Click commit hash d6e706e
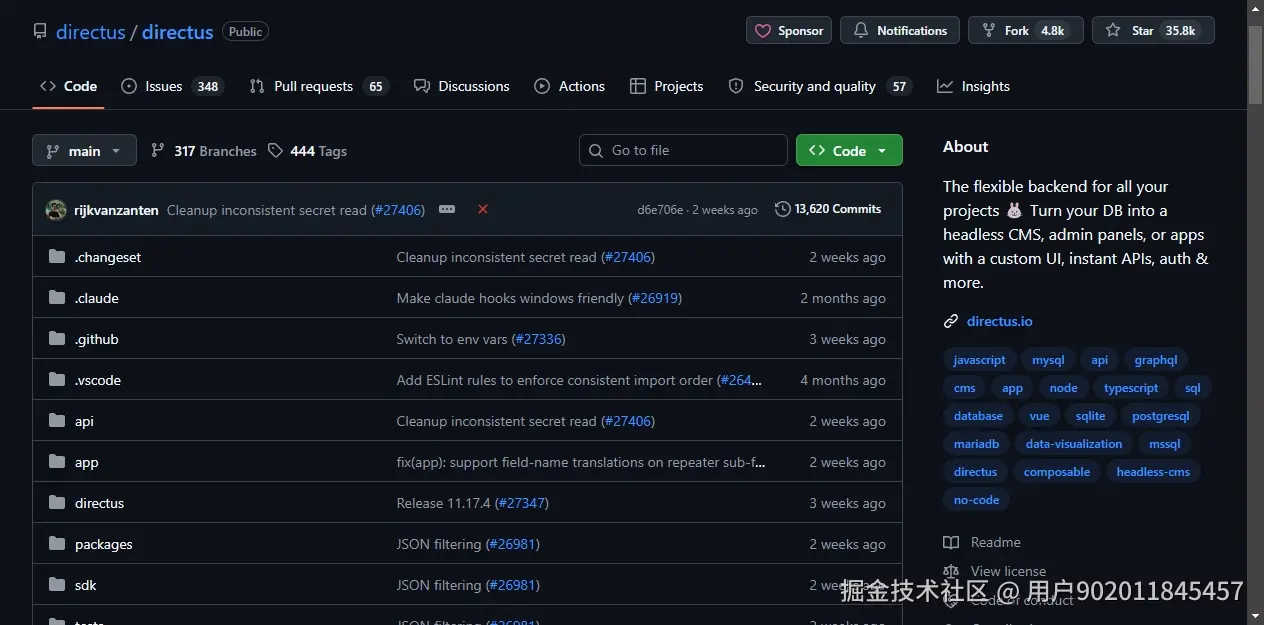This screenshot has width=1264, height=625. coord(660,210)
